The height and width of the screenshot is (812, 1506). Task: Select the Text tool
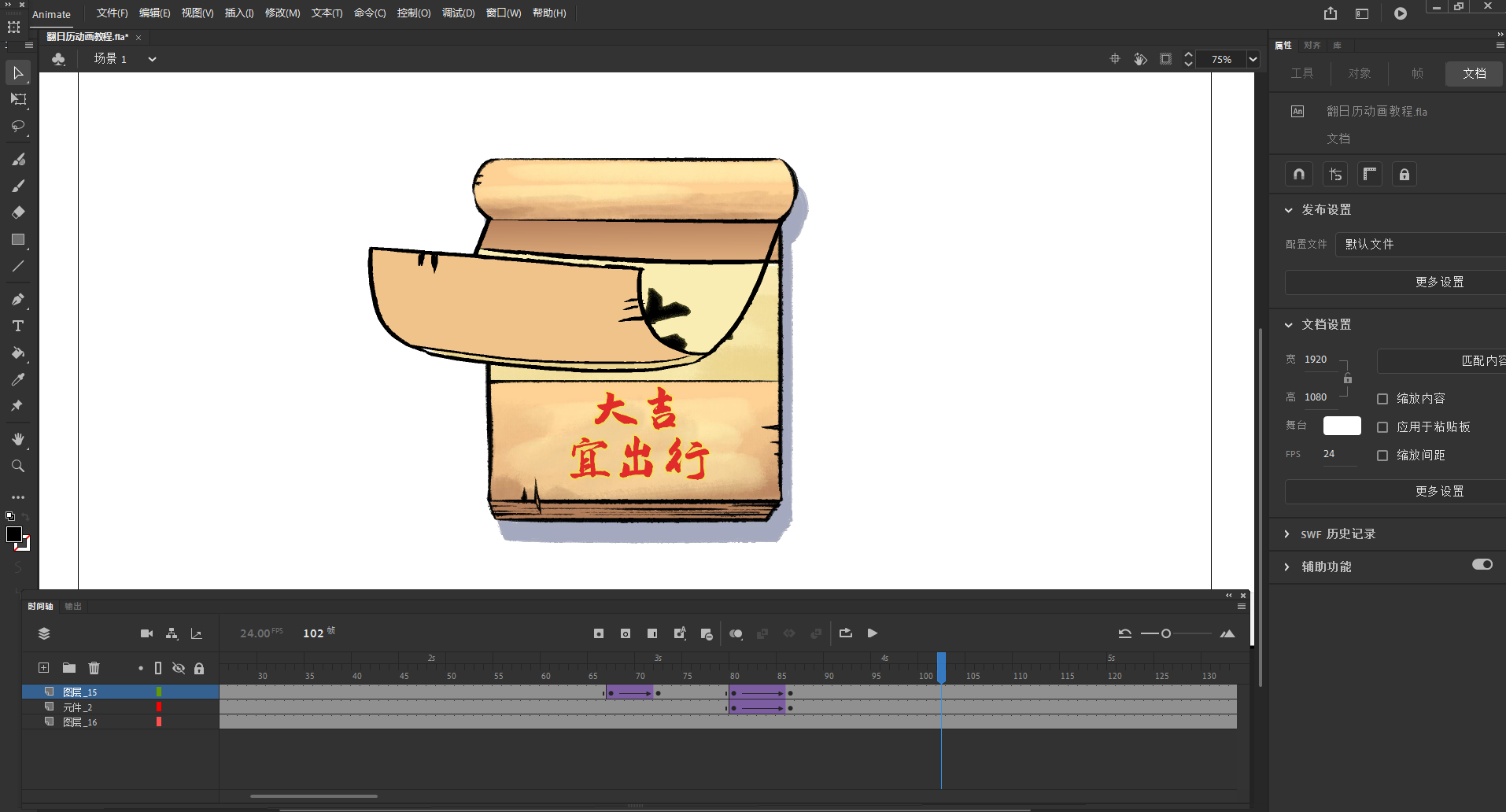[18, 326]
